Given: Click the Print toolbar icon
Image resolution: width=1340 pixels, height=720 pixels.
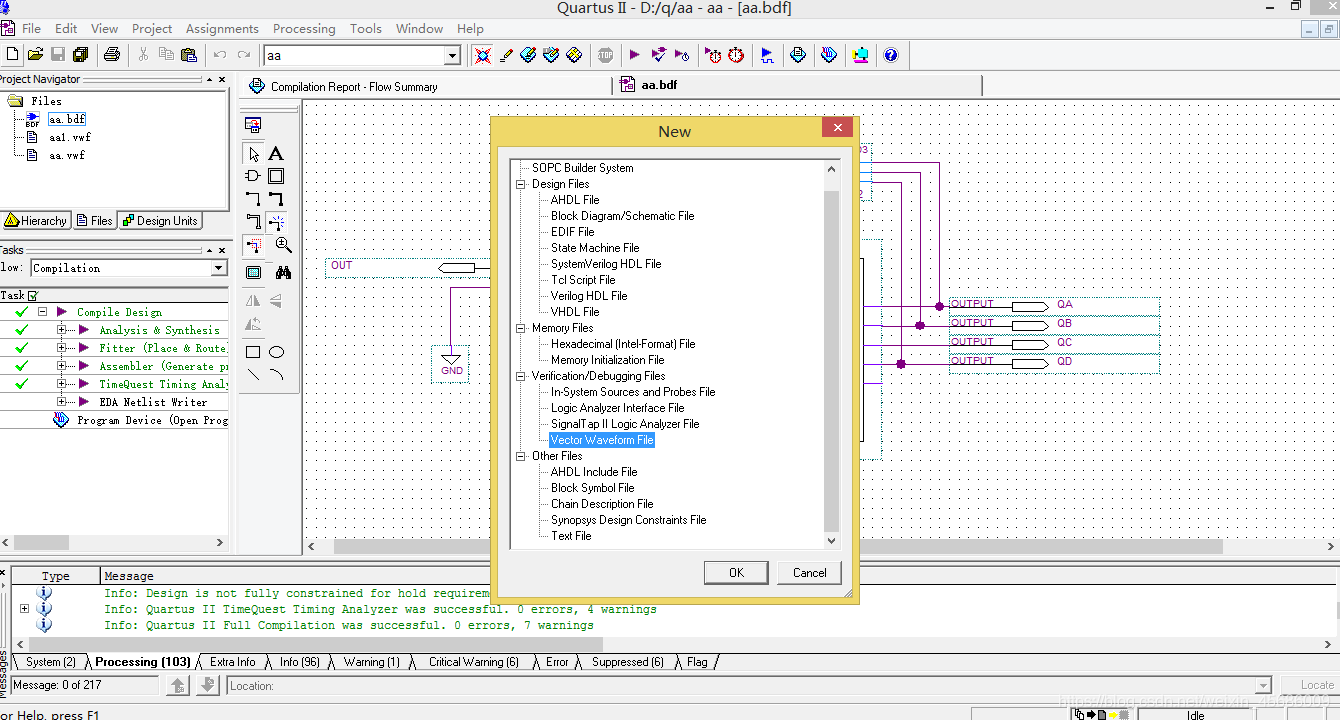Looking at the screenshot, I should click(x=112, y=55).
